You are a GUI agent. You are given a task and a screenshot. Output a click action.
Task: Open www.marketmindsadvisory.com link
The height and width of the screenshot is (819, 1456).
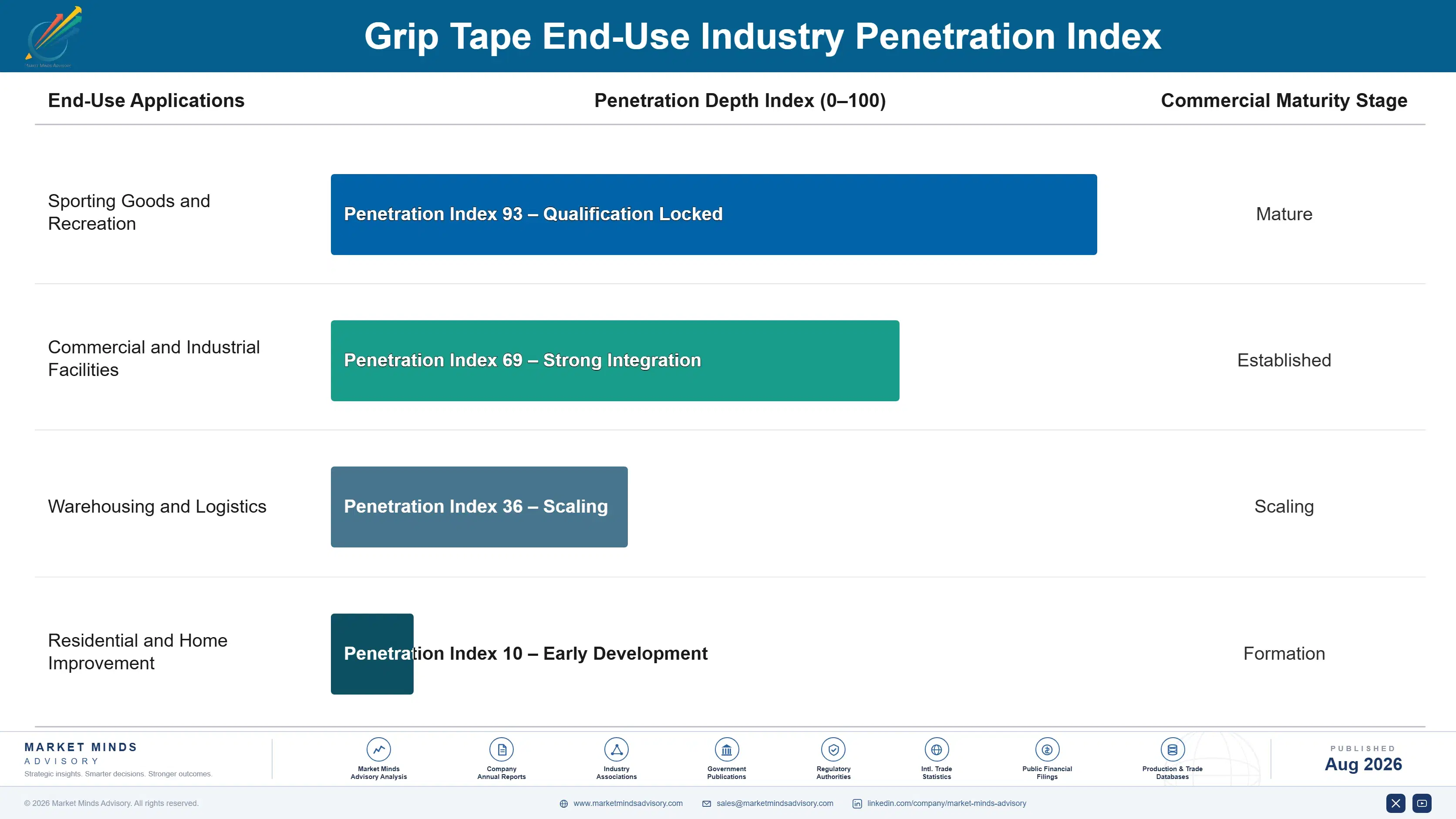coord(628,803)
